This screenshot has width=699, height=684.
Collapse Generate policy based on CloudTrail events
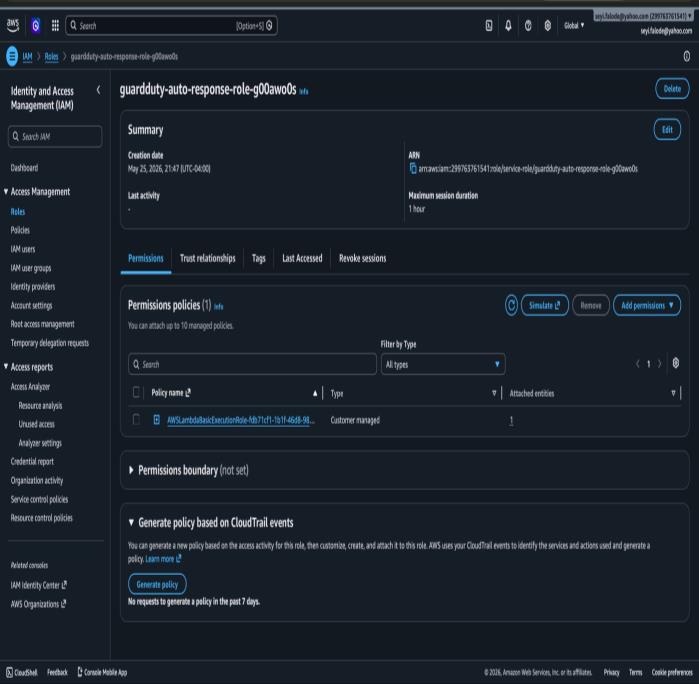click(131, 522)
